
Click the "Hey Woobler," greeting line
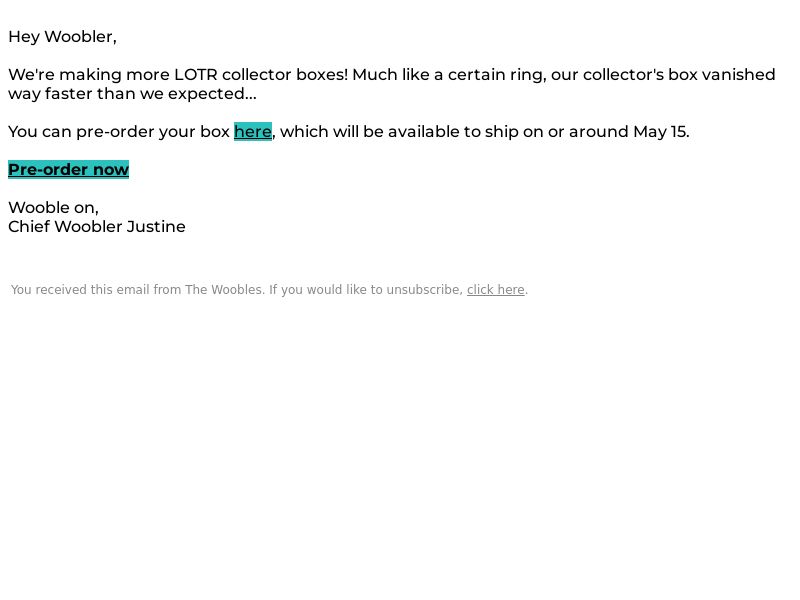point(62,37)
